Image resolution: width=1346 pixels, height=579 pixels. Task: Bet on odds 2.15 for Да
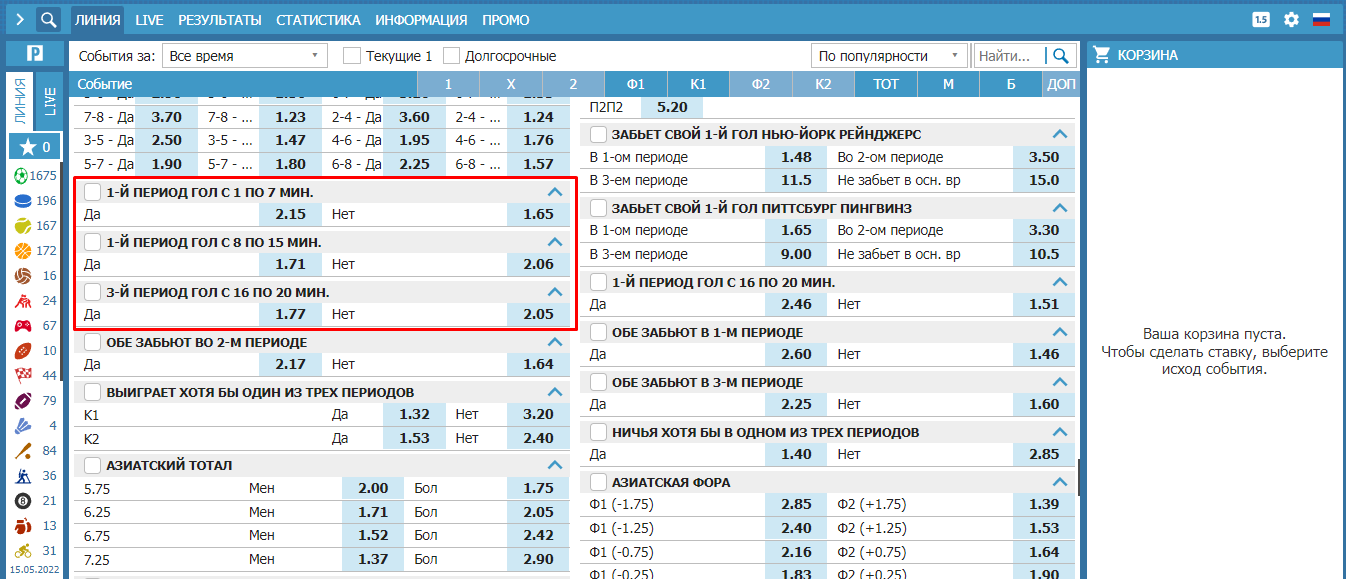tap(290, 214)
